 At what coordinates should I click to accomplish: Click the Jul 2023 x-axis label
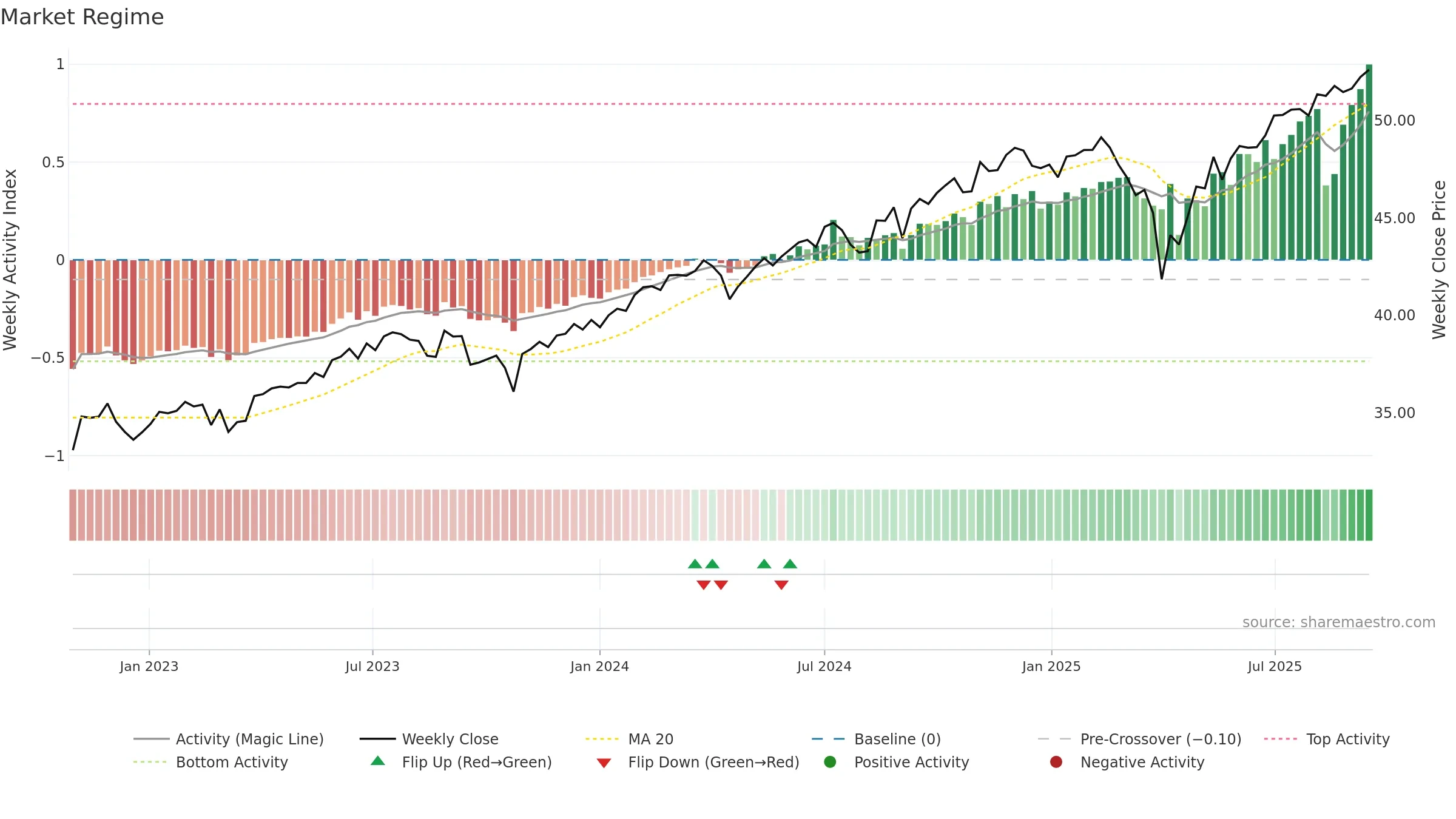pyautogui.click(x=372, y=667)
